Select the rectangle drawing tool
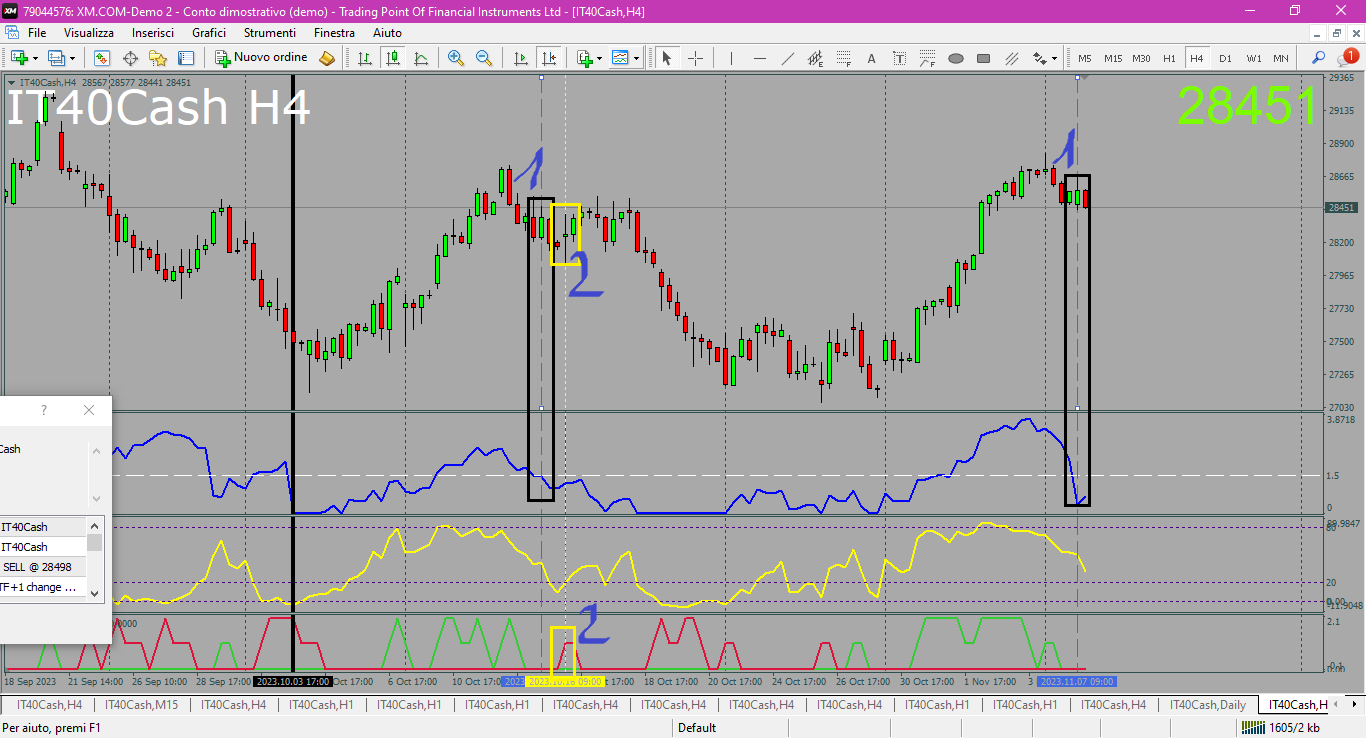 [x=983, y=58]
